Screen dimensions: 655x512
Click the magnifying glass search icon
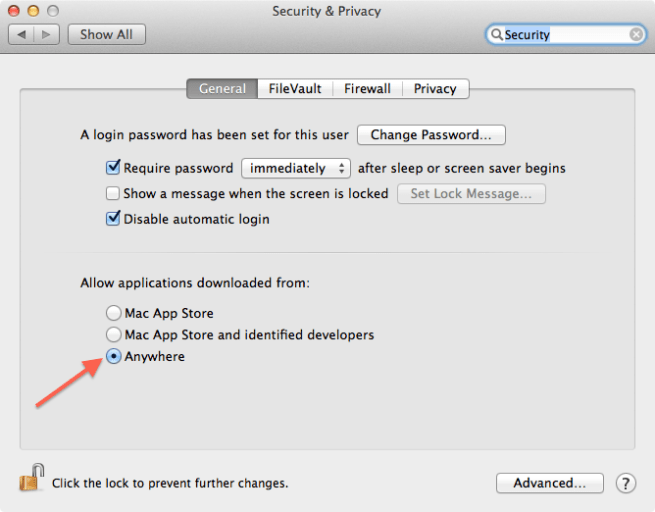(x=496, y=35)
